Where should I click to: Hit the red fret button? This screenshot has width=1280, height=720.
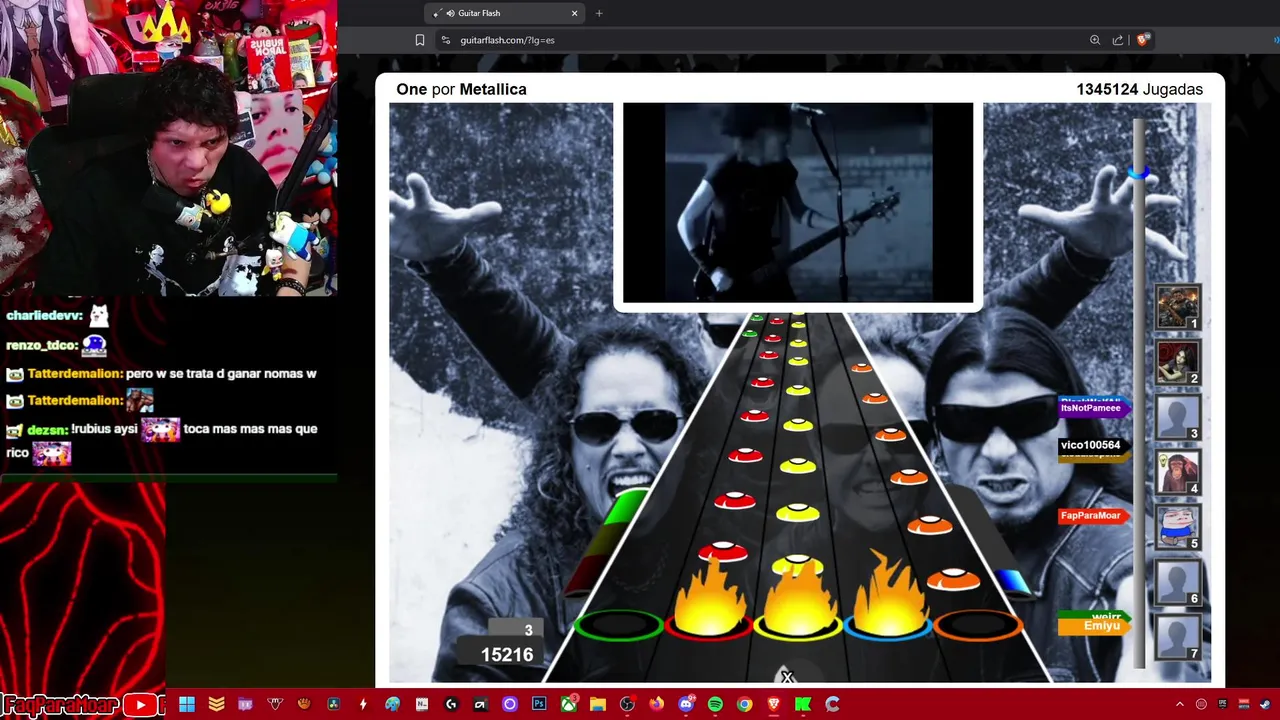click(708, 627)
